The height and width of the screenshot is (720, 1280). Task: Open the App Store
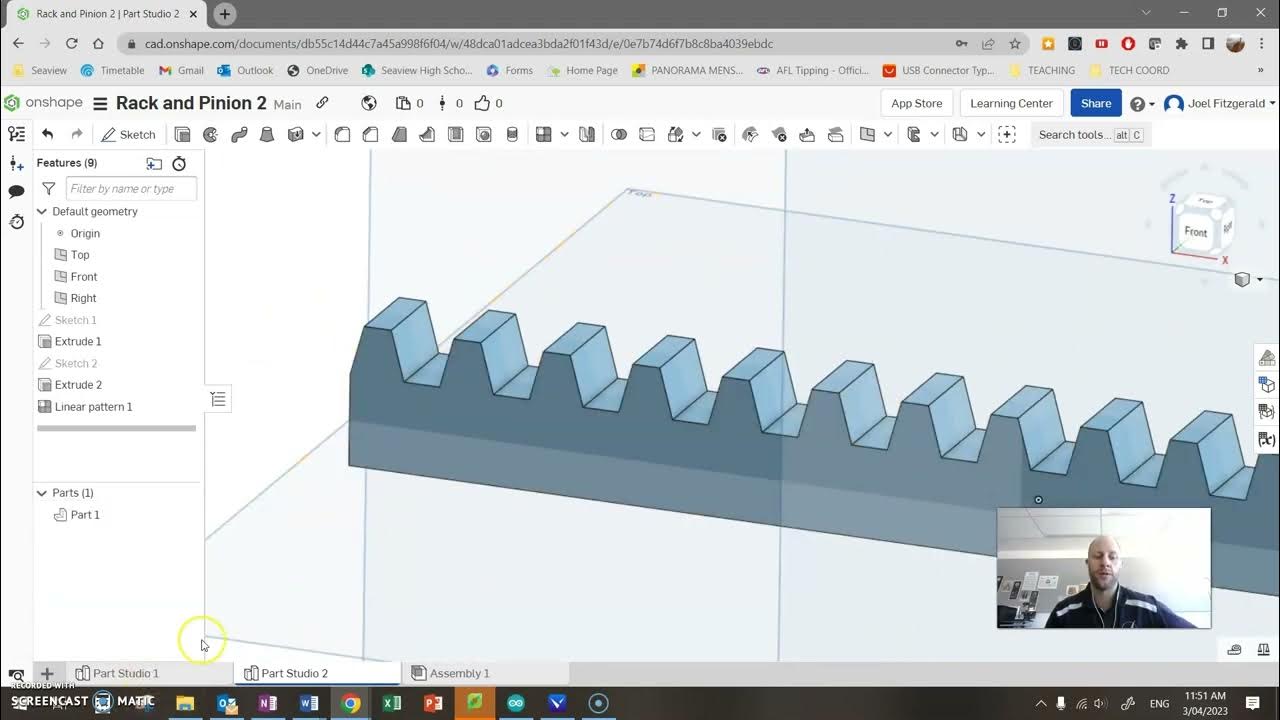coord(917,103)
